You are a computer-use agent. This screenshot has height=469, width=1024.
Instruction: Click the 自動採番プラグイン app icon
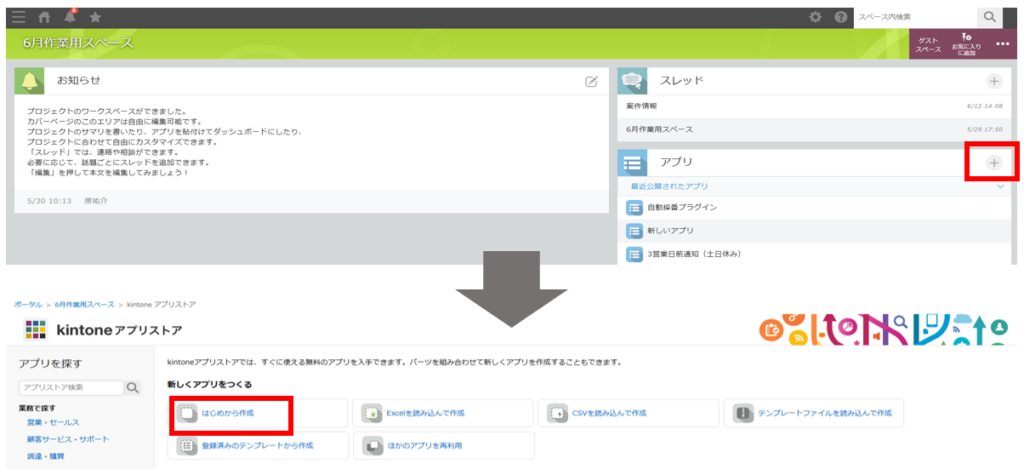click(x=634, y=208)
